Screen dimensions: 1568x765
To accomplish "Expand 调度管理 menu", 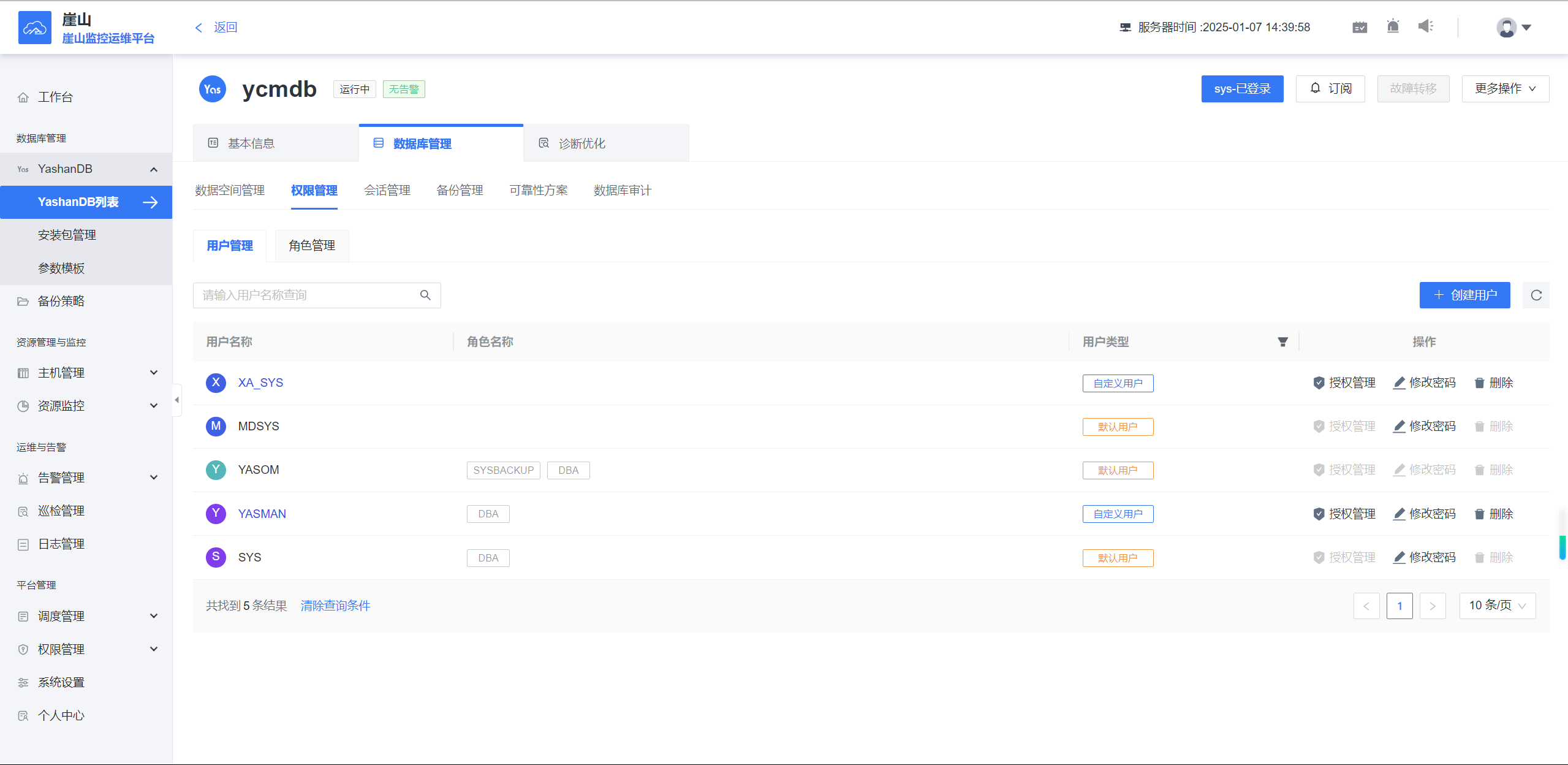I will point(86,617).
